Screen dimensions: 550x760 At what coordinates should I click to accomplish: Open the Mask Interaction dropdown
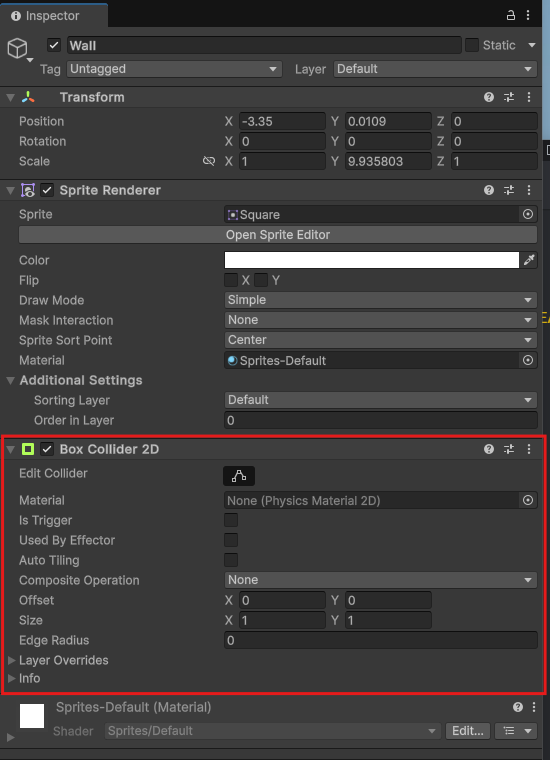(x=380, y=320)
